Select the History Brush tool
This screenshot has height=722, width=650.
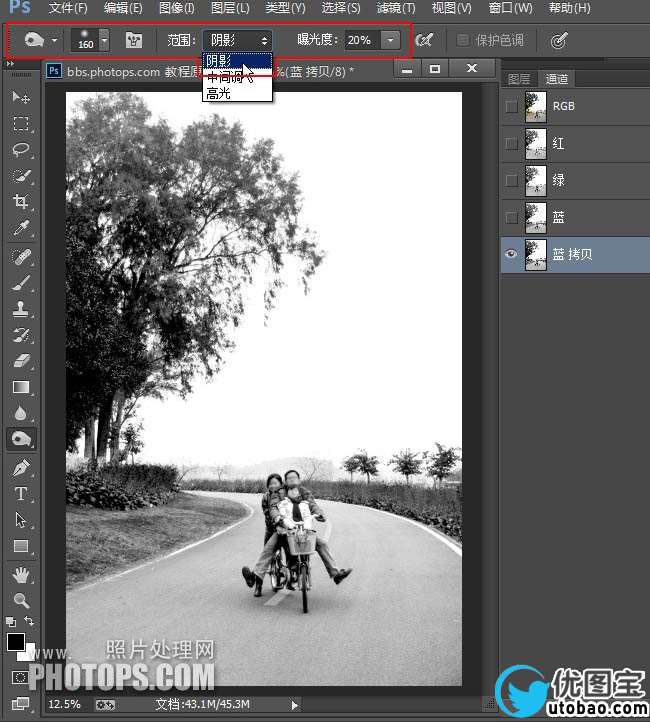pyautogui.click(x=21, y=335)
